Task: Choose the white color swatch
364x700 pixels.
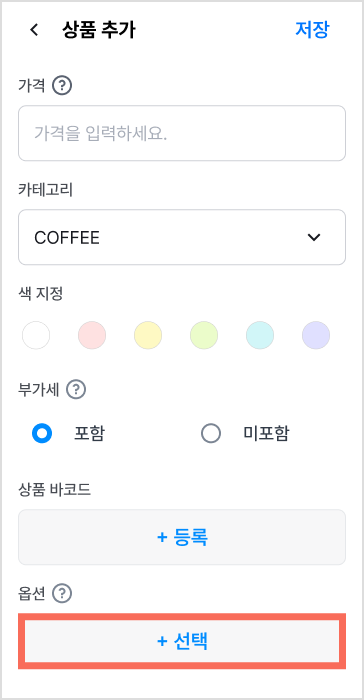Action: click(x=36, y=335)
